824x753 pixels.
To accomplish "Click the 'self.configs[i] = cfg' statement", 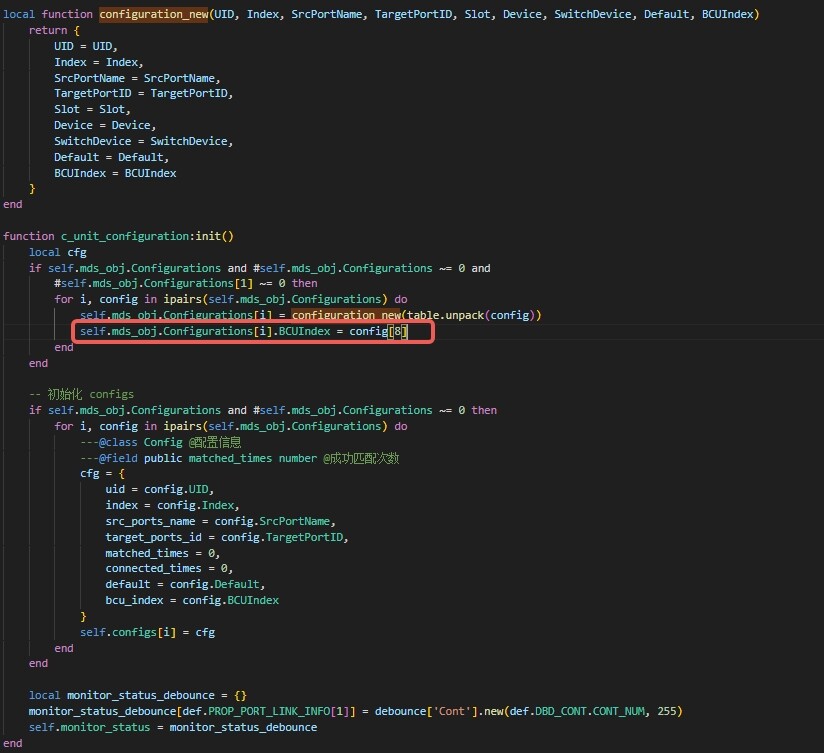I will click(x=147, y=632).
